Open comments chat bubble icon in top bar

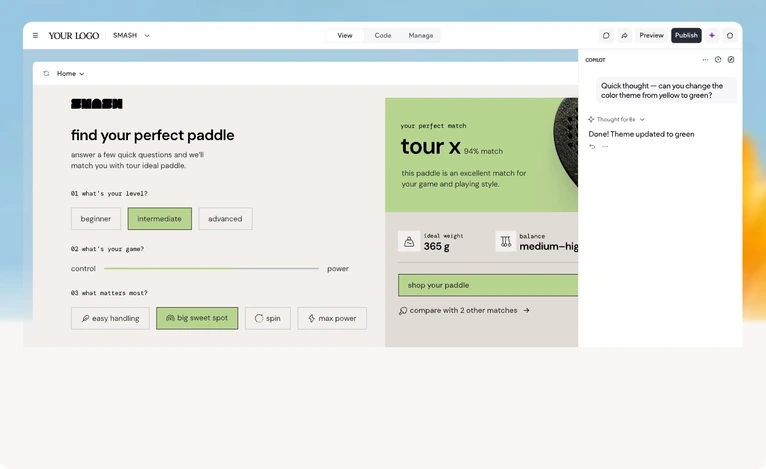[606, 36]
